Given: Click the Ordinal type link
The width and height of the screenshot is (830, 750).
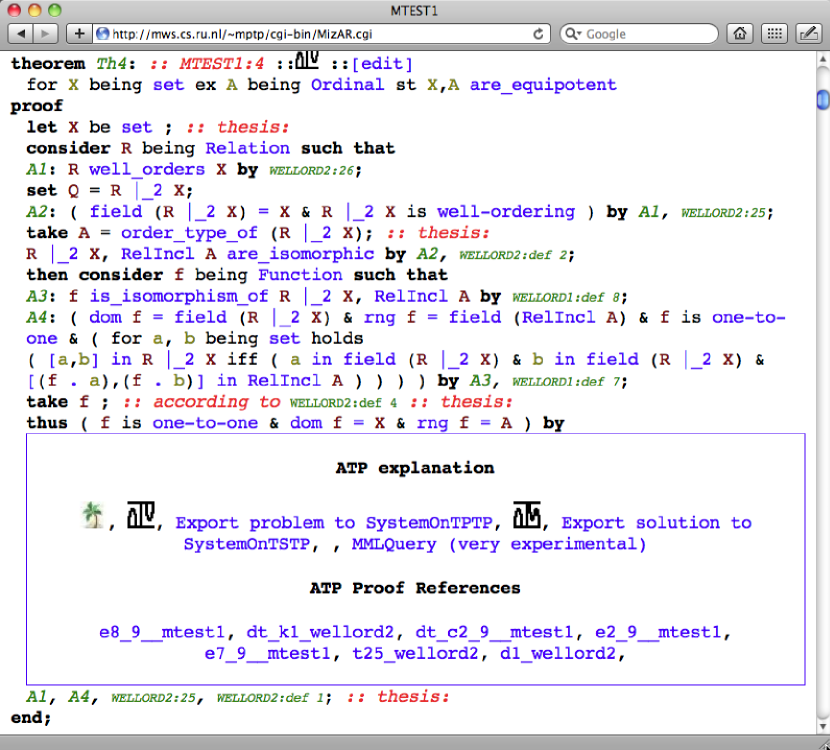Looking at the screenshot, I should (347, 85).
